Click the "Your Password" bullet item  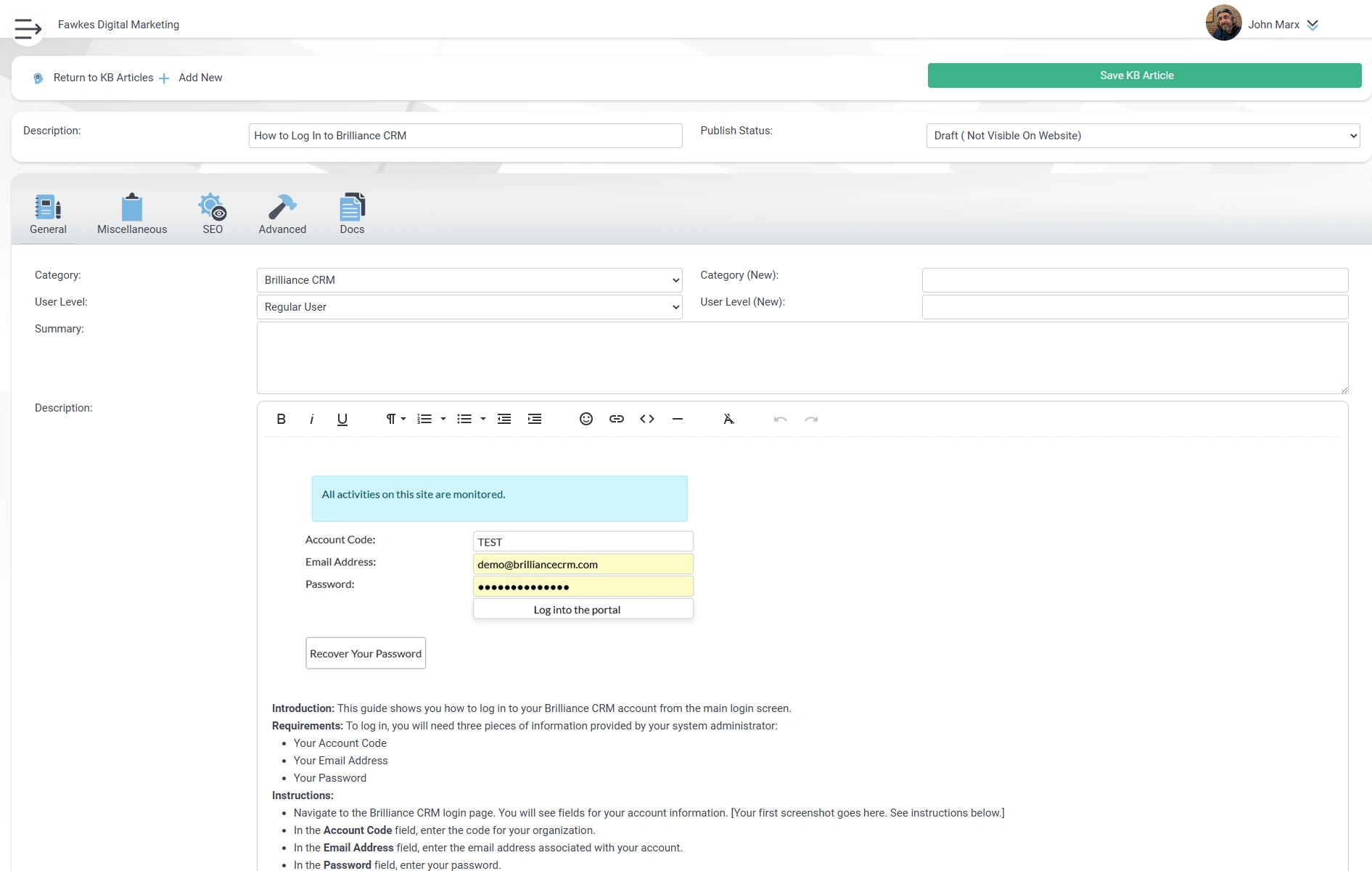(330, 778)
